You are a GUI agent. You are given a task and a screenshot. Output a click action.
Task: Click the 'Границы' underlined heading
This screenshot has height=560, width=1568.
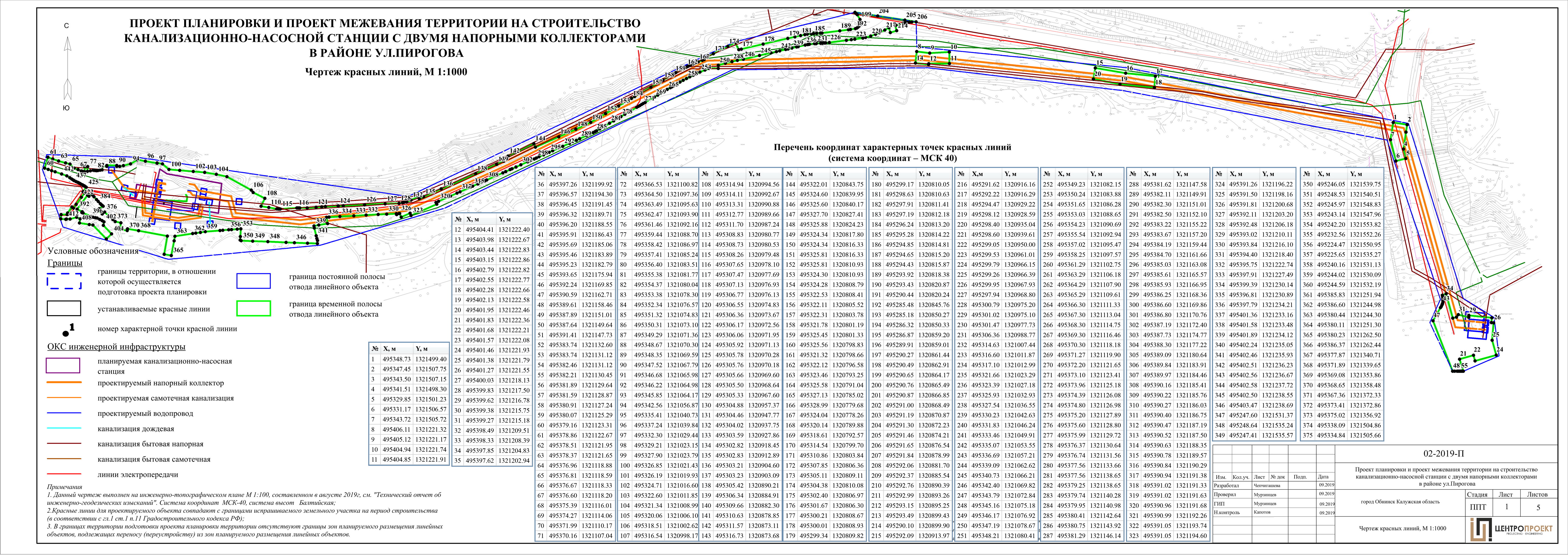click(64, 263)
